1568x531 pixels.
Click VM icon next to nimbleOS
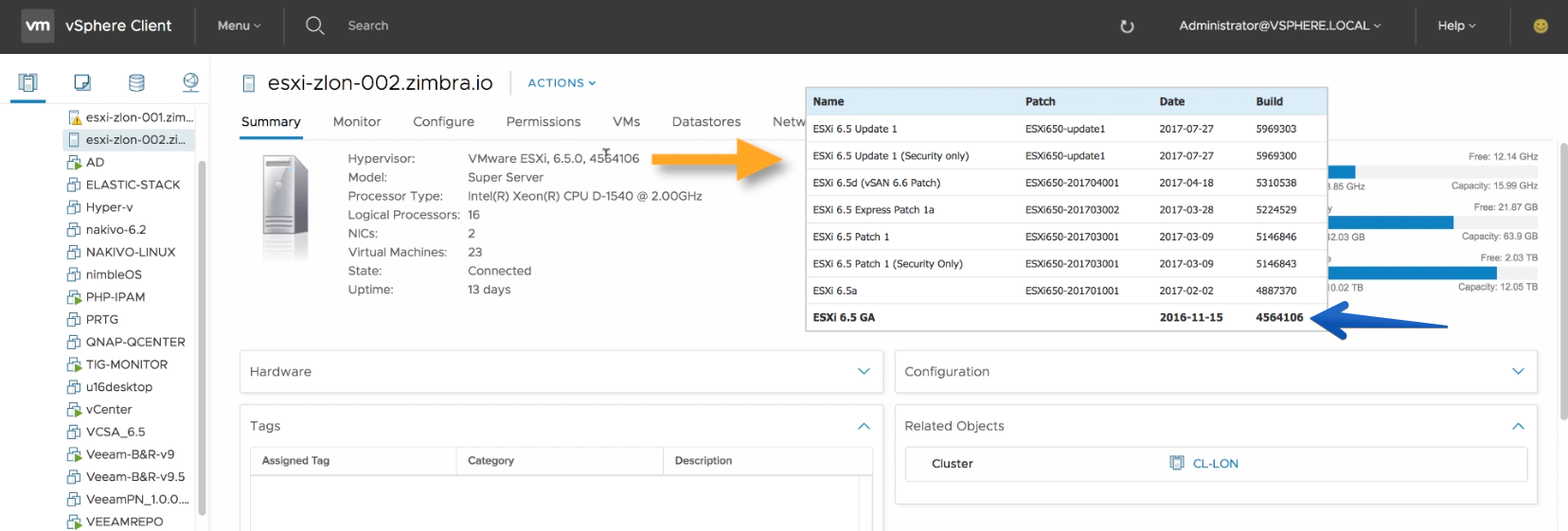click(x=74, y=274)
